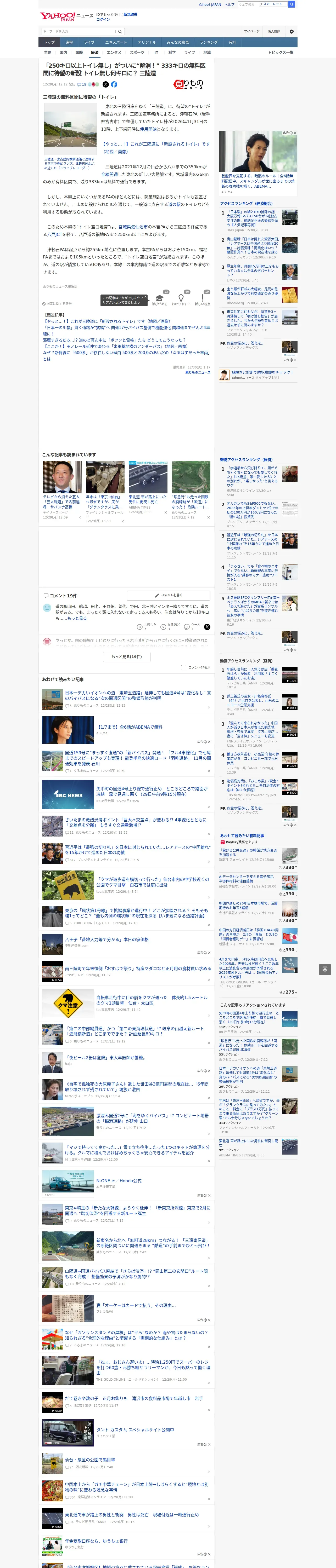Open the タント カスタム スペシャルサイト ad
This screenshot has width=336, height=1568.
(x=135, y=1429)
